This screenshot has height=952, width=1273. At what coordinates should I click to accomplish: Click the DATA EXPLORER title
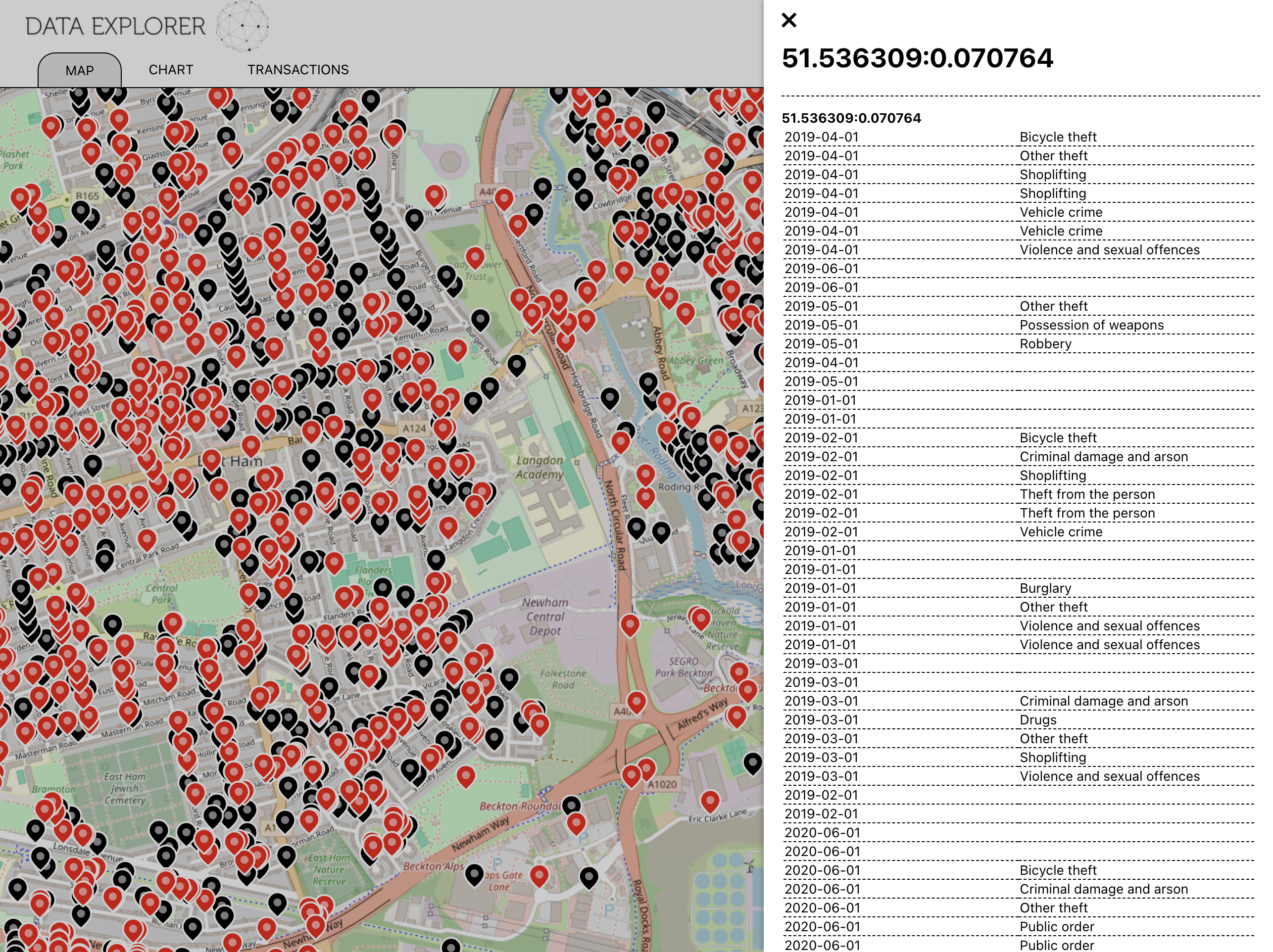(x=115, y=26)
